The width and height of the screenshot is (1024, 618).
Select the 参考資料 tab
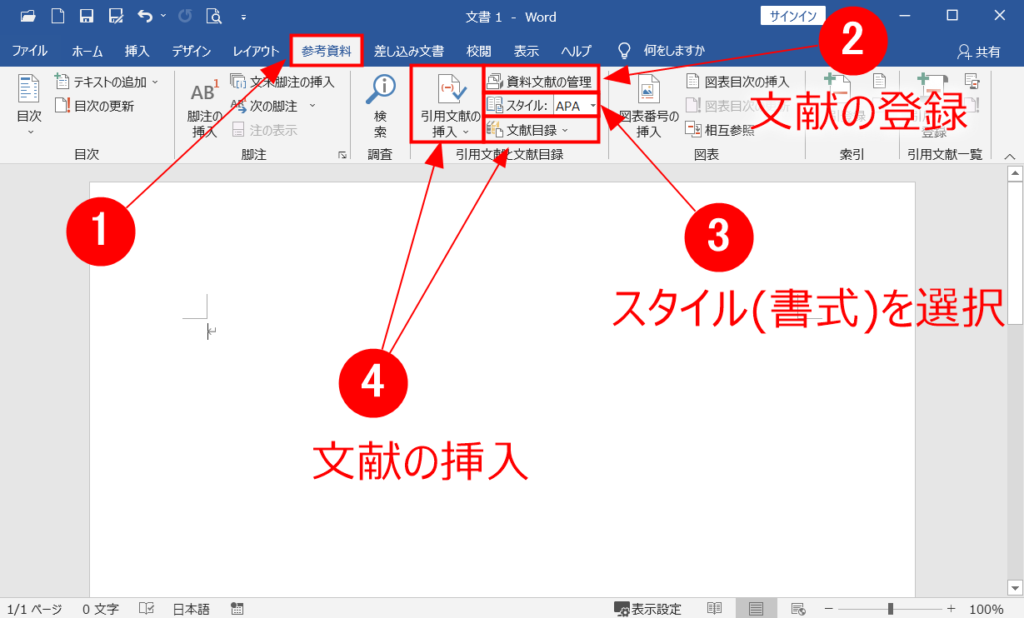click(326, 51)
